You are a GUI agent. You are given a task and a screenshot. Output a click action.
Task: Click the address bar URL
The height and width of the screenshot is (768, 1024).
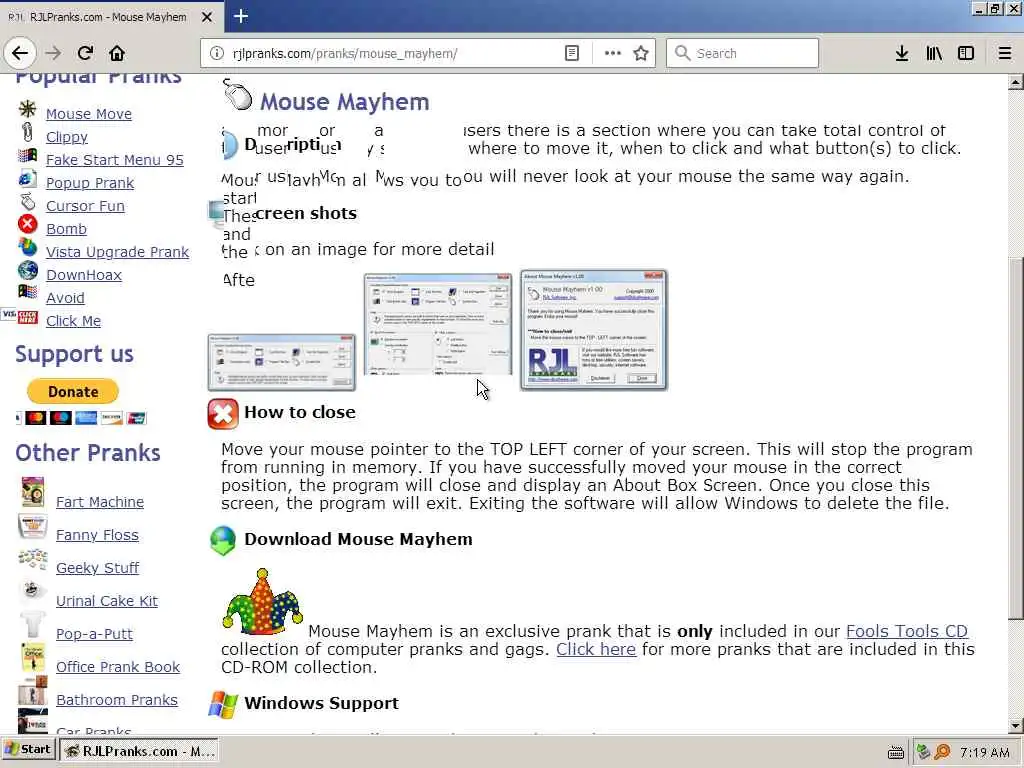point(345,54)
